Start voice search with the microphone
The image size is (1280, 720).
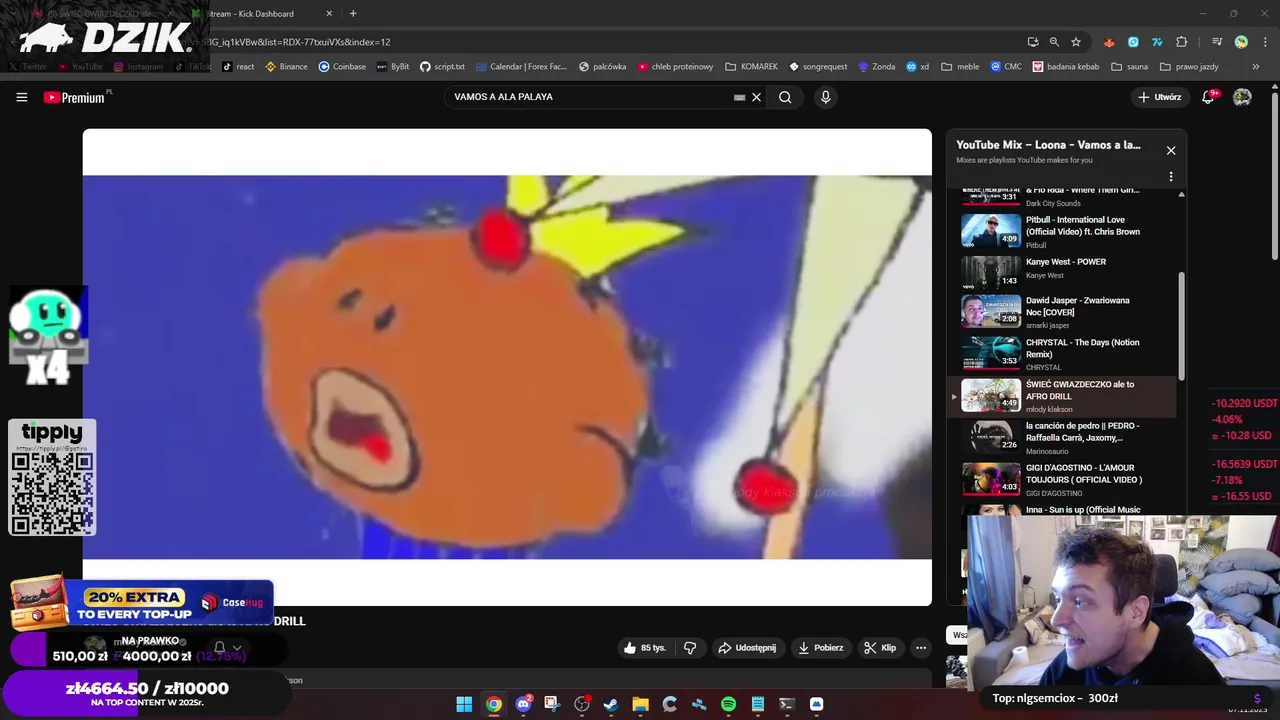tap(825, 97)
